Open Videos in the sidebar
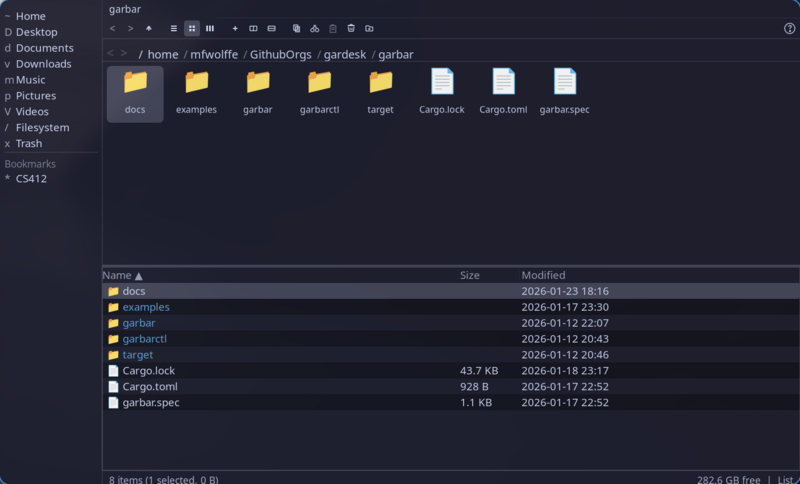 click(x=32, y=112)
